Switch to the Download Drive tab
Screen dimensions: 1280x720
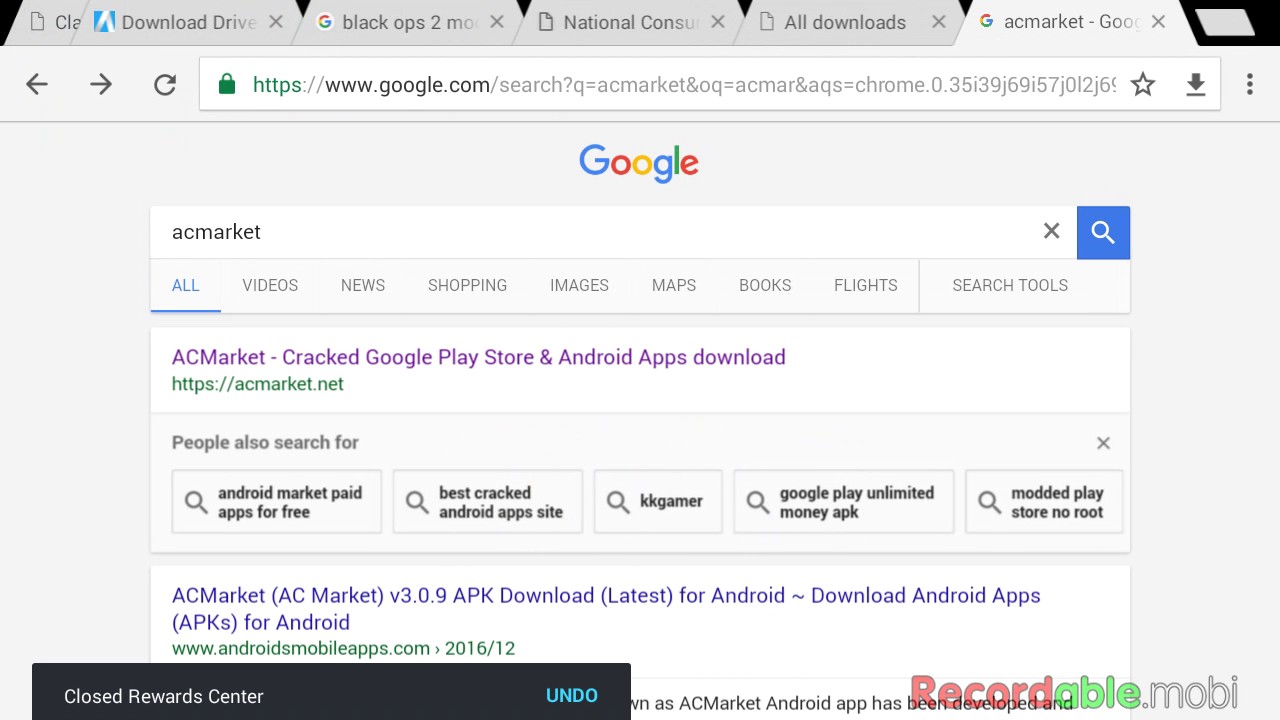pos(188,22)
